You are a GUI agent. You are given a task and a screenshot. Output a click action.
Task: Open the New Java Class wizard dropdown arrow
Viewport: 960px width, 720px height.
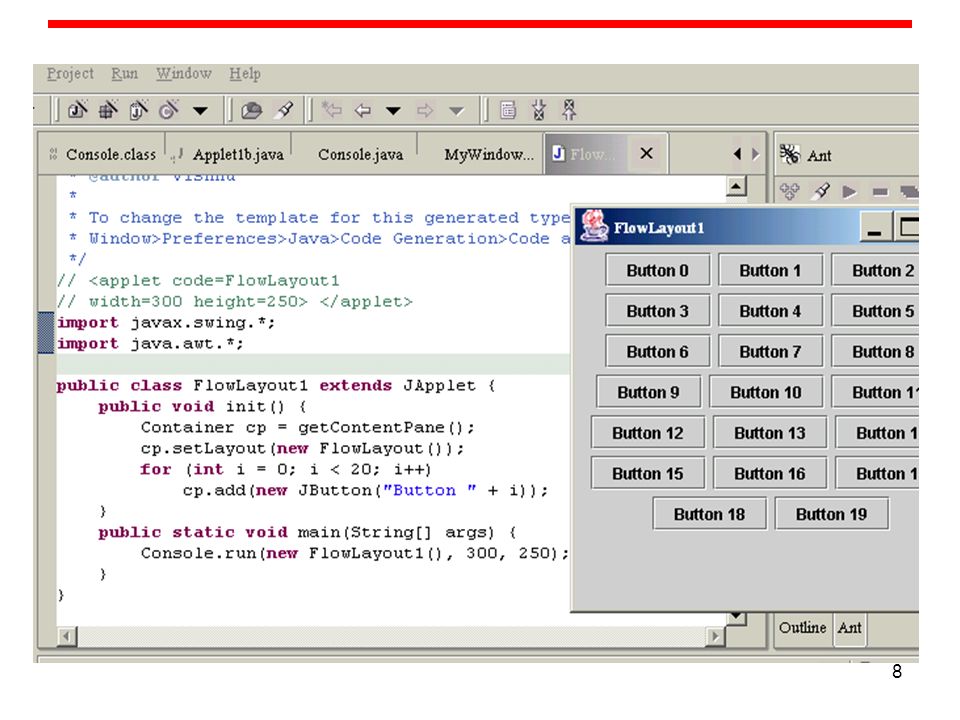[x=200, y=111]
